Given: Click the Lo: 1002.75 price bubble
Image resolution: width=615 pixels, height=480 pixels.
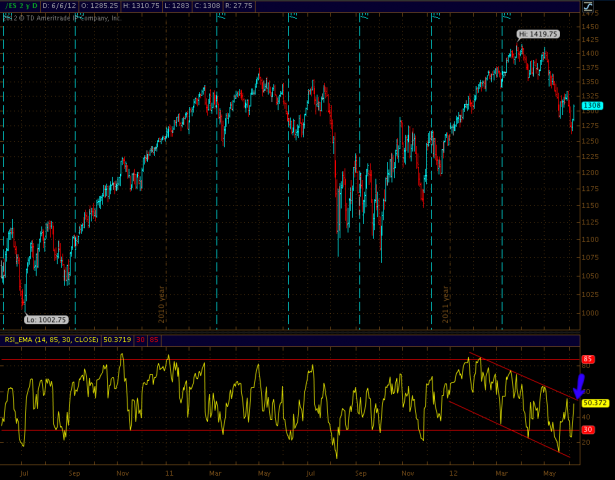Looking at the screenshot, I should tap(47, 319).
